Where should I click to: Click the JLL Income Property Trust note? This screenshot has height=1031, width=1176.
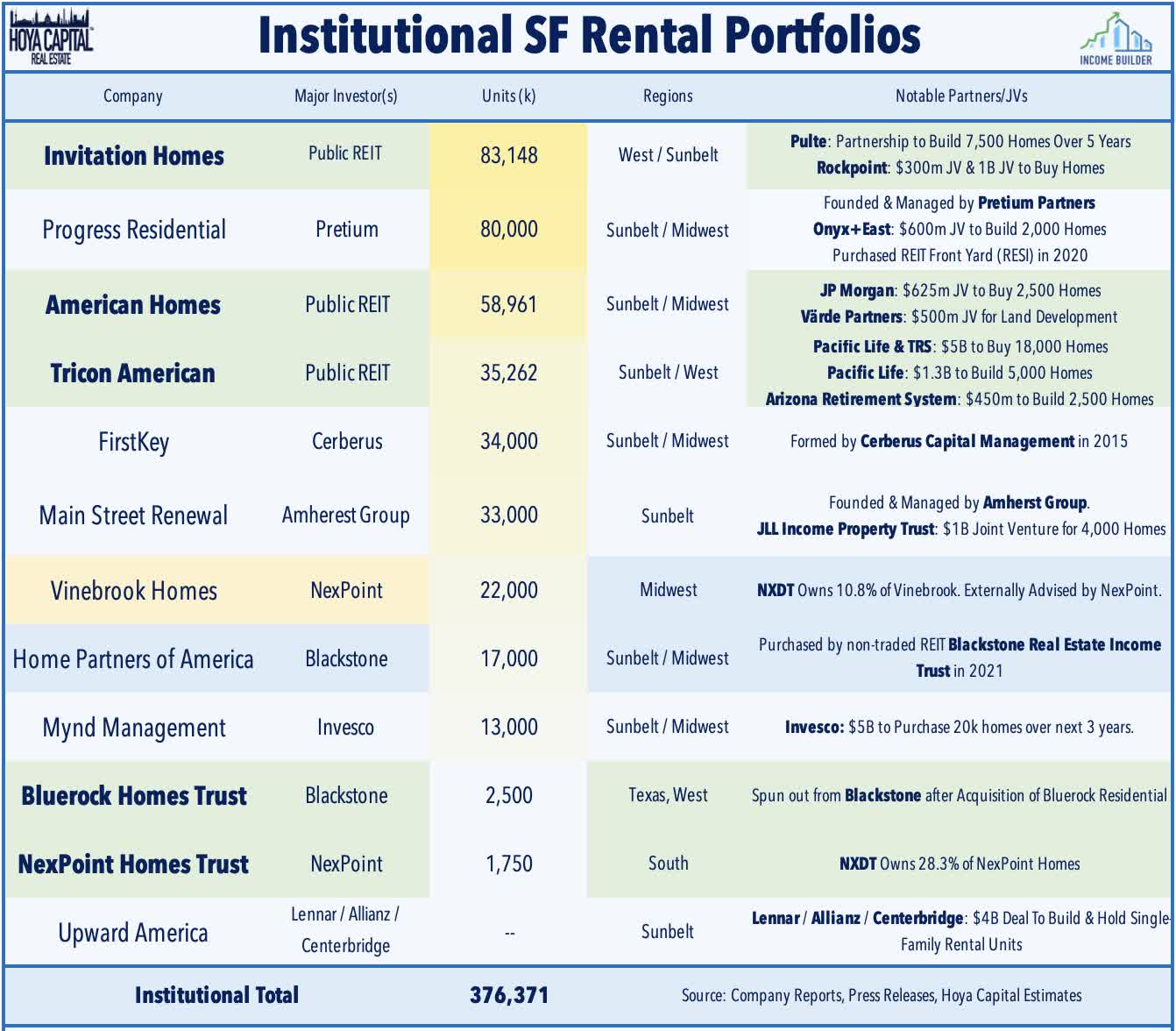961,529
